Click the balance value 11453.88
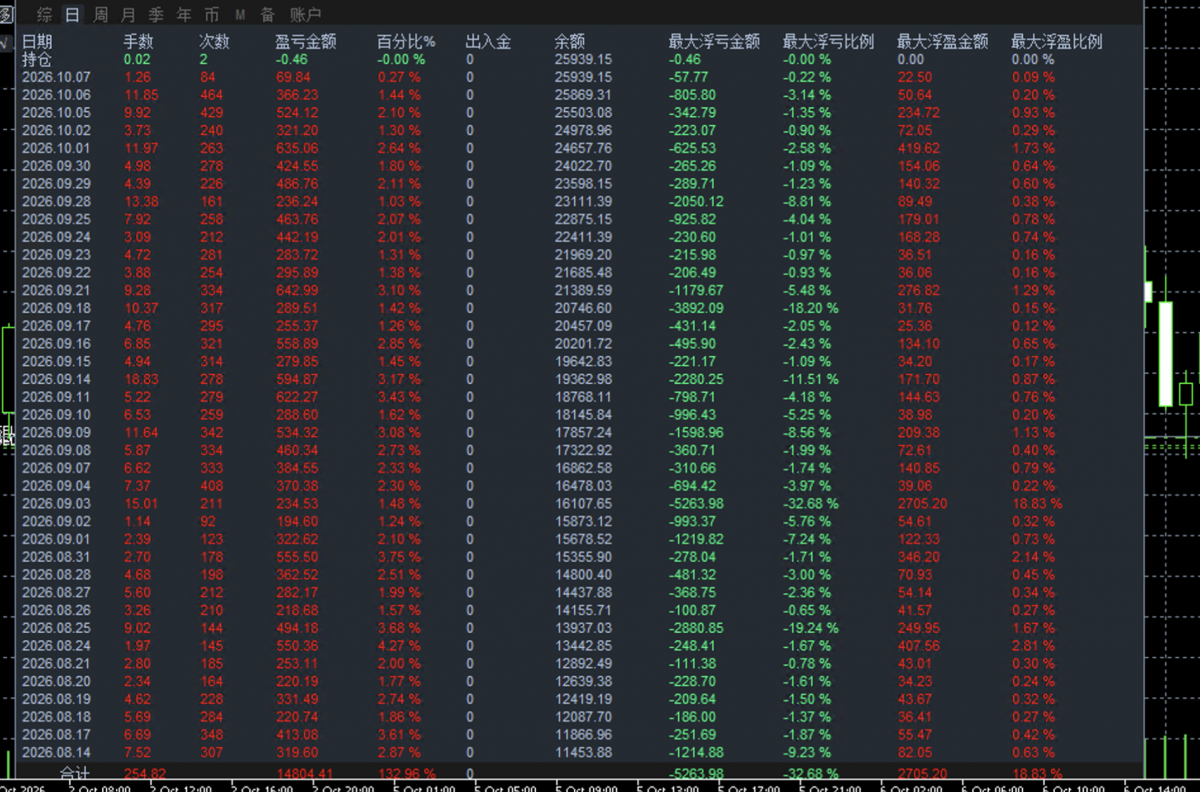The width and height of the screenshot is (1200, 792). [x=583, y=752]
